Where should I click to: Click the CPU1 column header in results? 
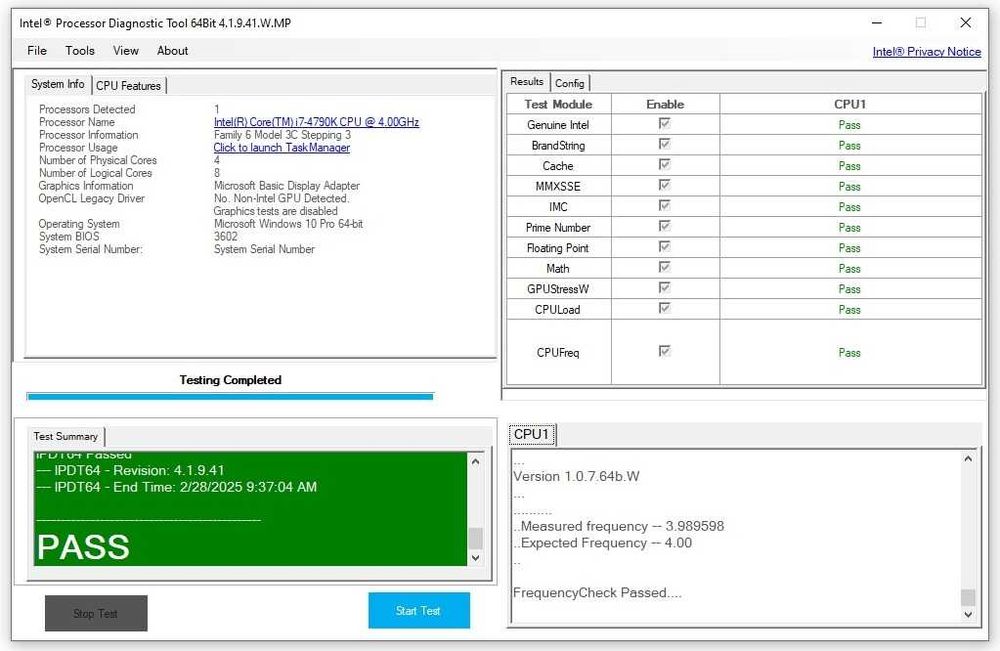[x=850, y=104]
